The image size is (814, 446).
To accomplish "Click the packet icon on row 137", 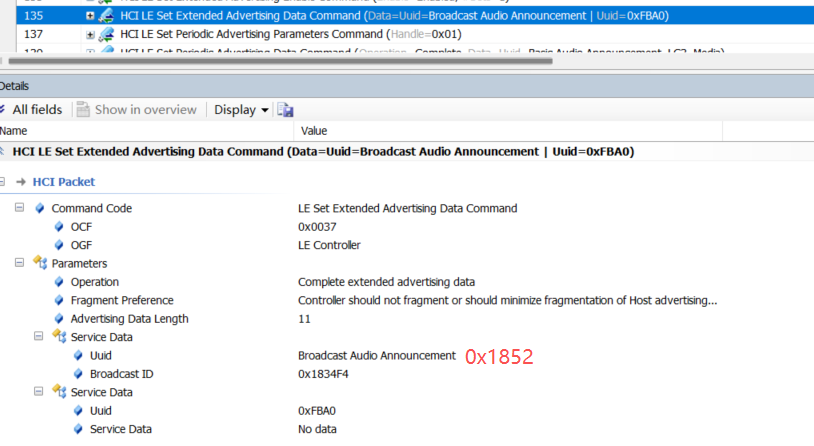I will (x=106, y=34).
